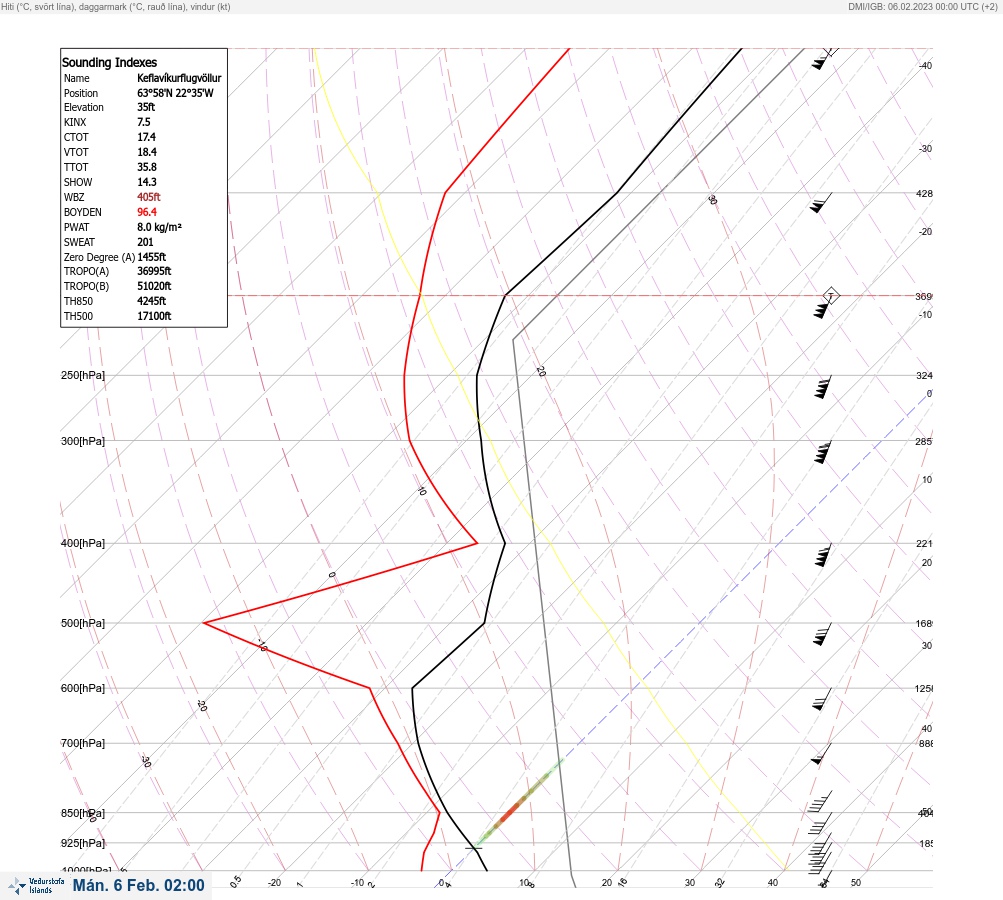Click the wind barb at 400 hPa level
This screenshot has height=900, width=1003.
tap(823, 555)
